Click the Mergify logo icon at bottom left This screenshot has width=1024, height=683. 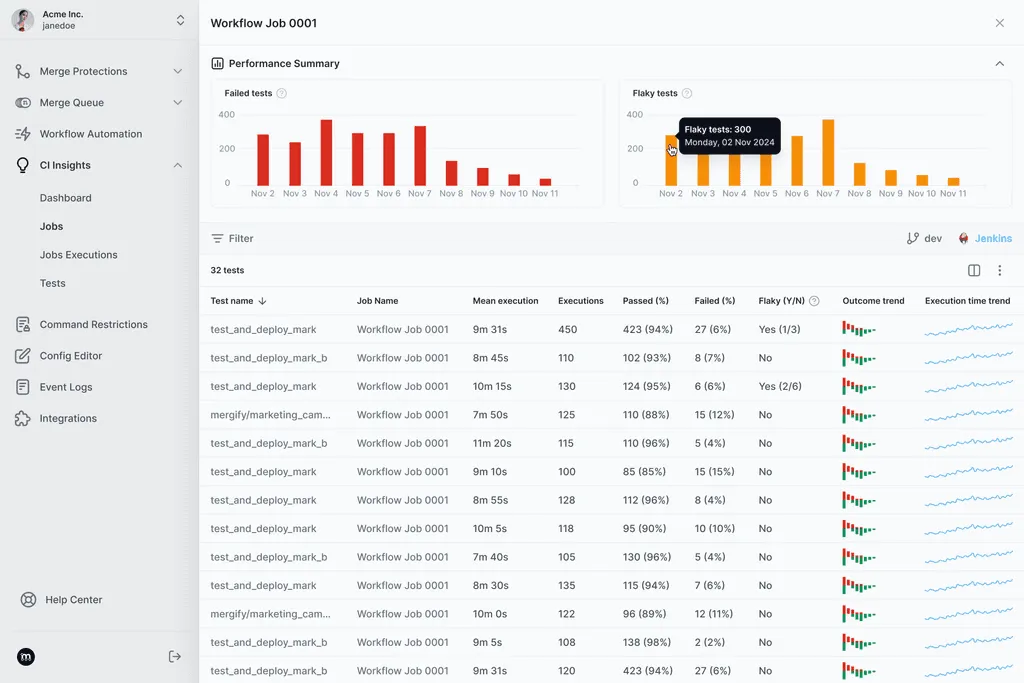[x=26, y=657]
